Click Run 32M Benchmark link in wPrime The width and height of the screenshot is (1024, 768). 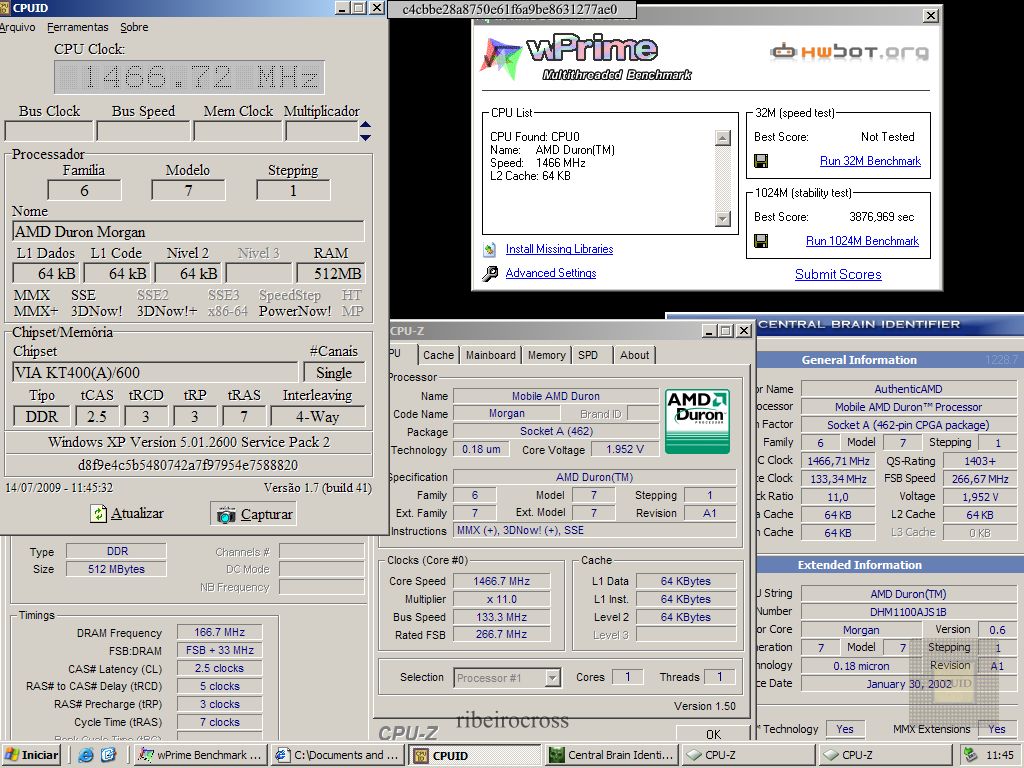(x=870, y=161)
